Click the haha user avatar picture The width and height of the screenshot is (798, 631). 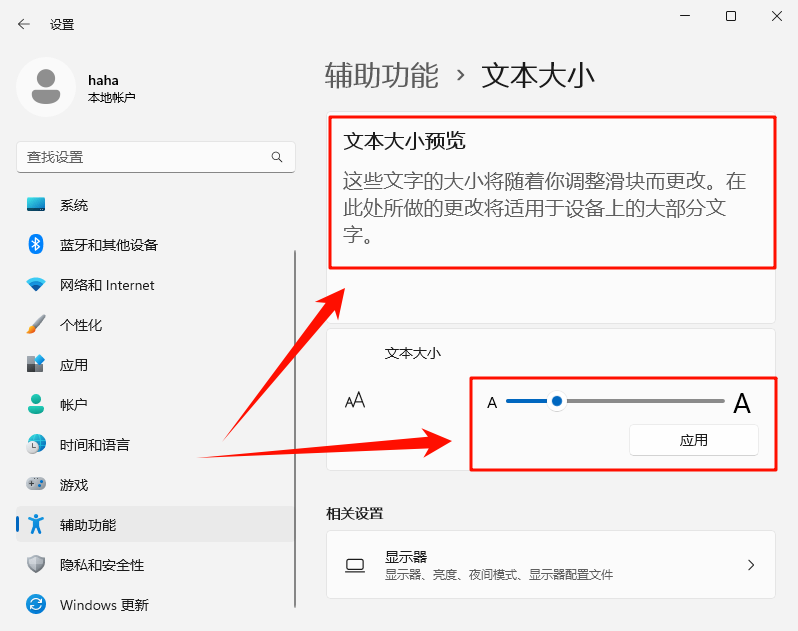tap(46, 87)
